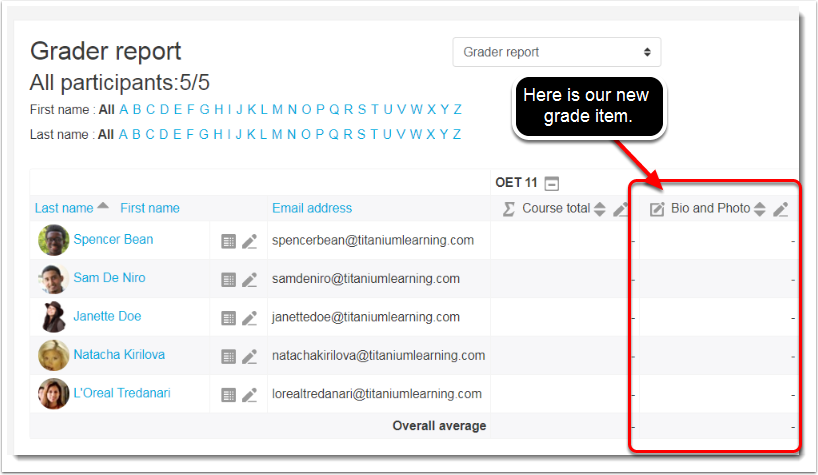The height and width of the screenshot is (475, 818).
Task: Click the Bio and Photo assignment icon
Action: tap(657, 209)
